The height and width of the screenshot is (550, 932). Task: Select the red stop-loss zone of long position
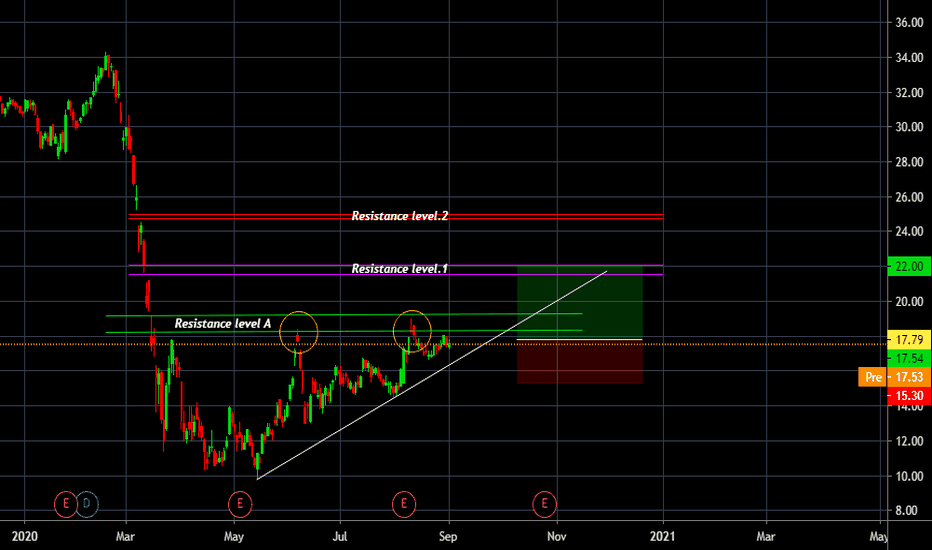coord(580,362)
